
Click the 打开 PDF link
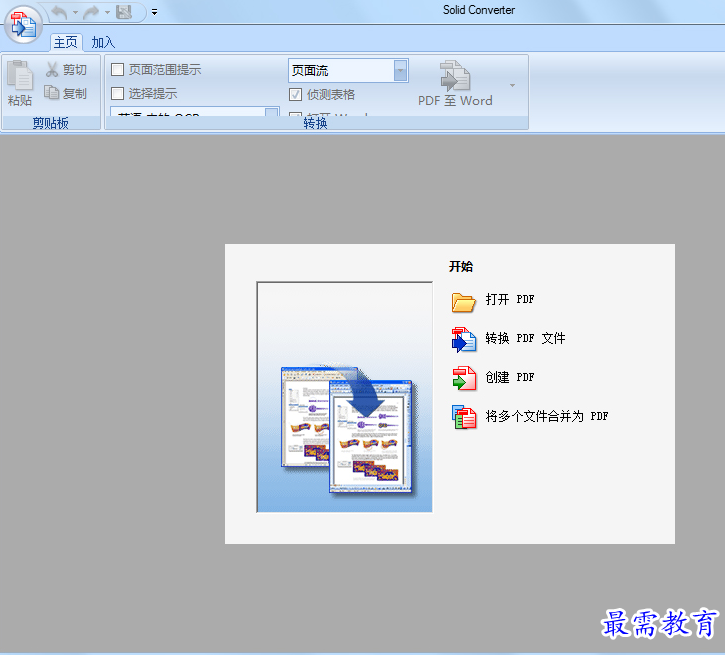click(510, 300)
